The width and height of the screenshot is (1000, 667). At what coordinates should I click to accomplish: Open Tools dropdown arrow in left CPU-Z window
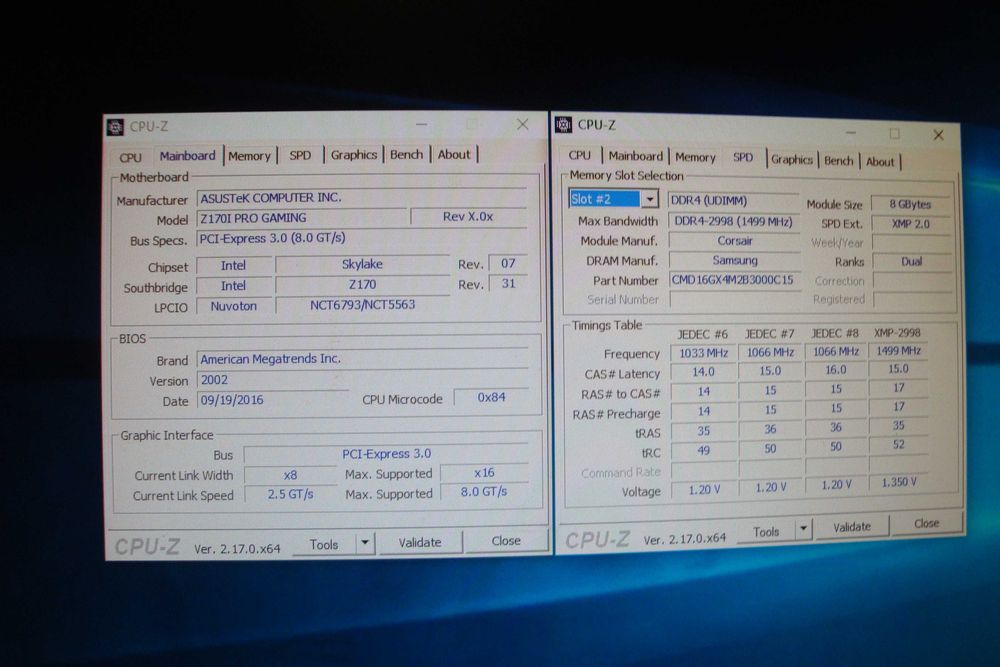click(365, 543)
